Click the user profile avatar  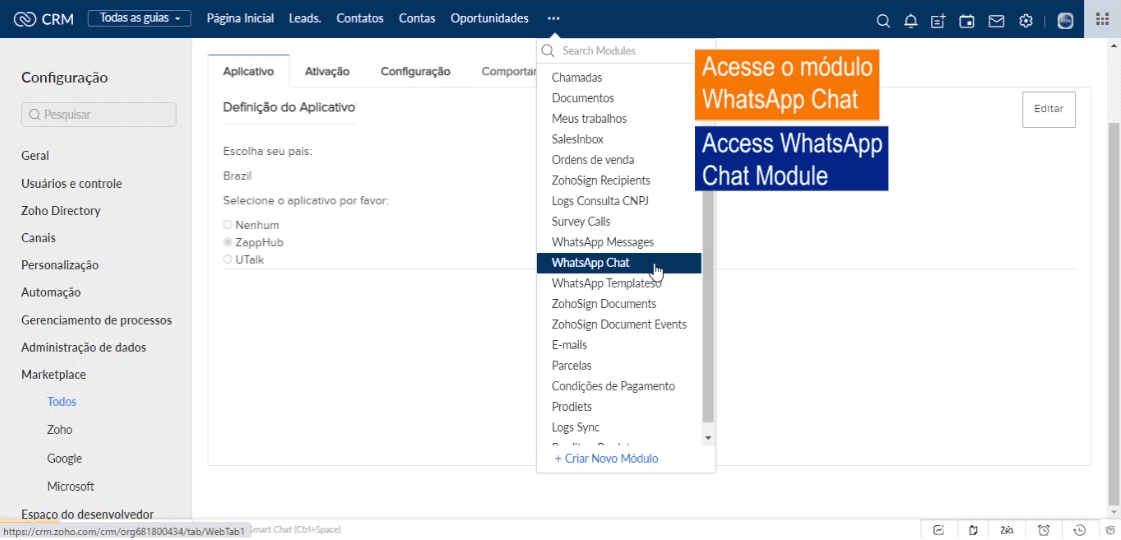point(1065,20)
